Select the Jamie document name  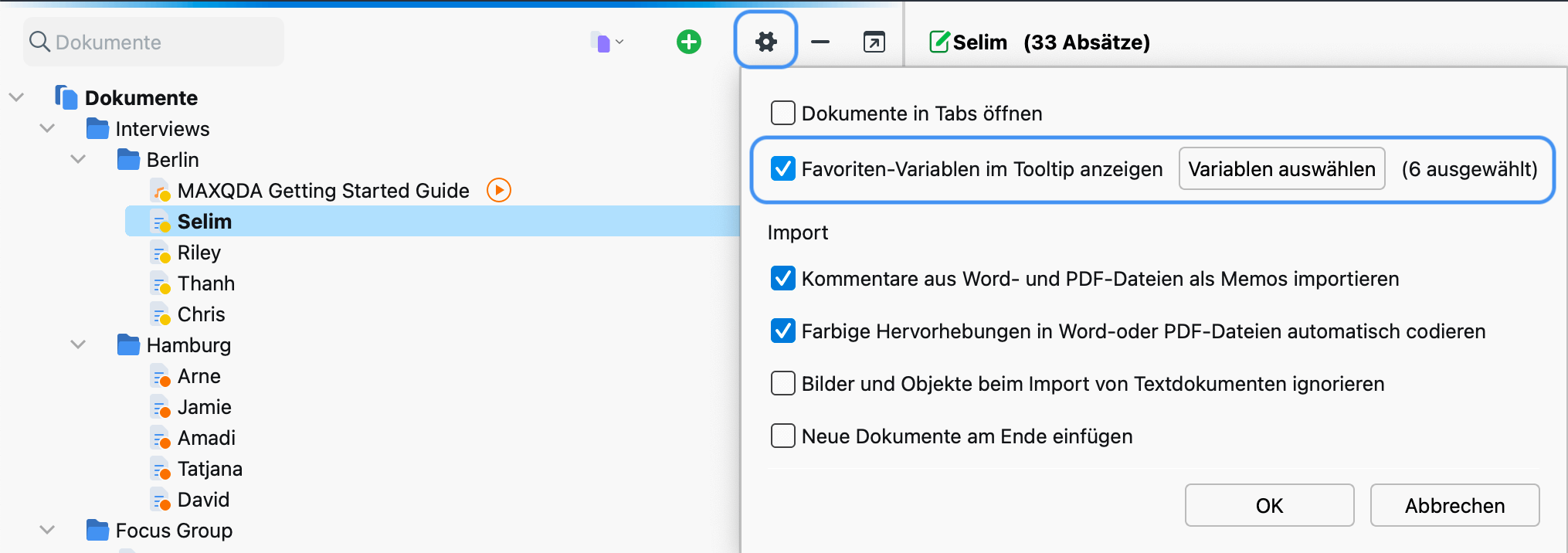(205, 407)
